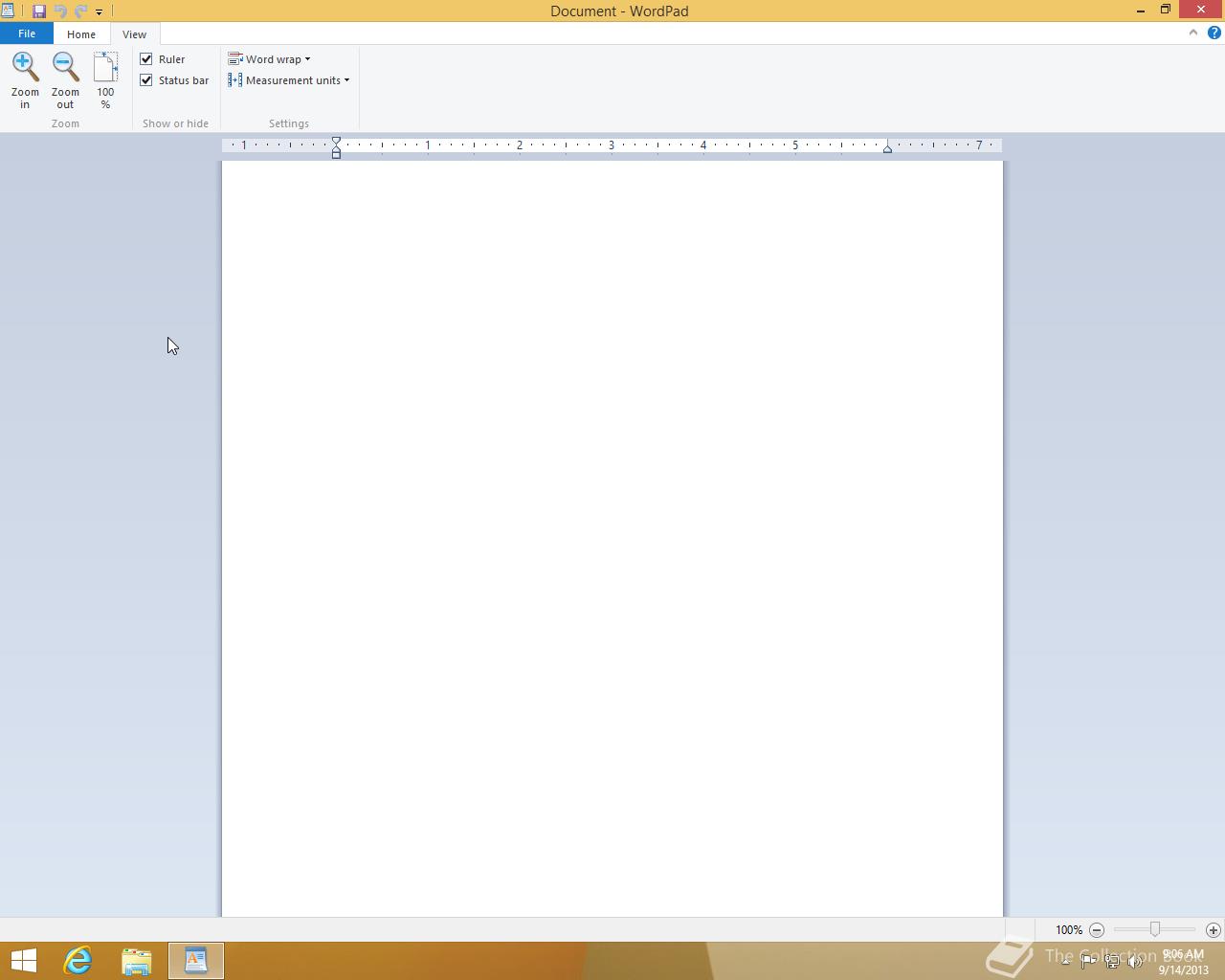Launch Internet Explorer from the taskbar
This screenshot has width=1225, height=980.
(78, 961)
